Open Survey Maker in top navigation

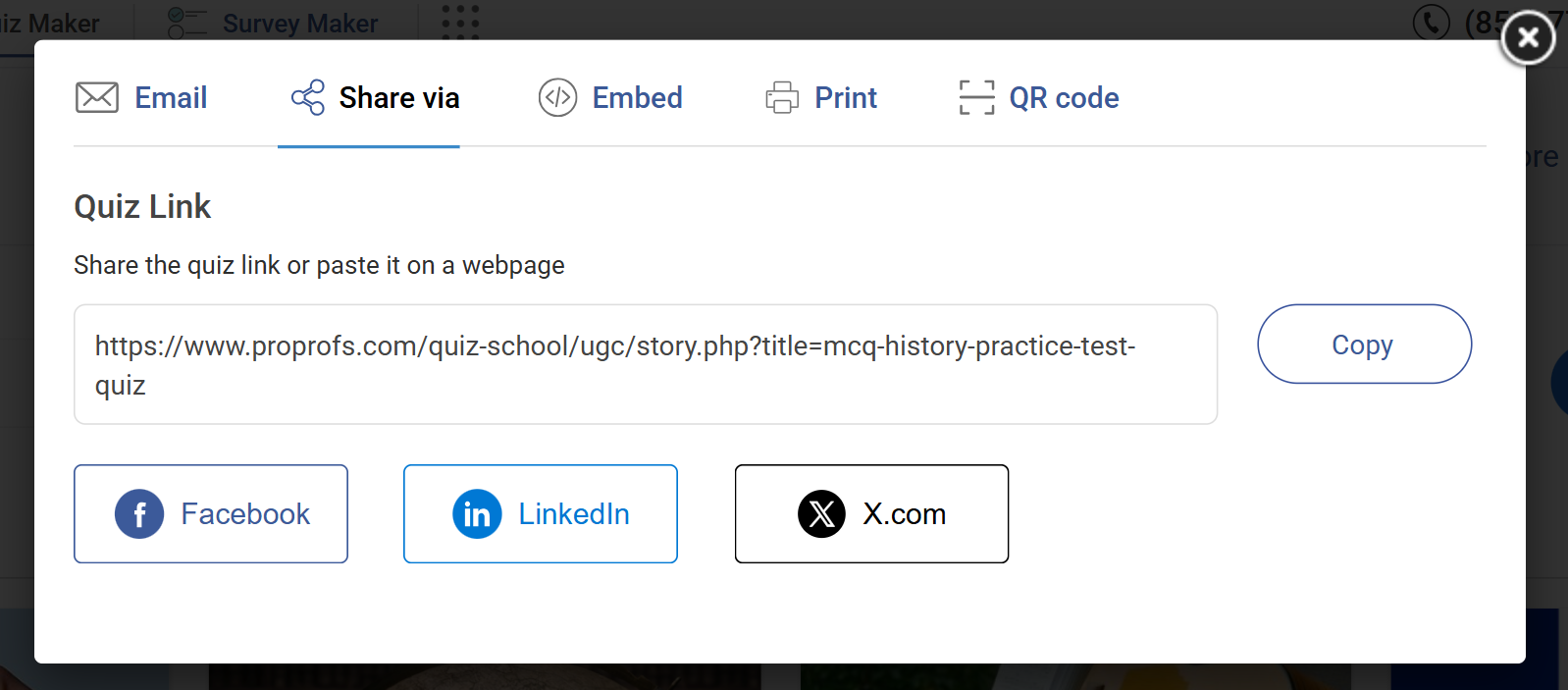tap(299, 23)
